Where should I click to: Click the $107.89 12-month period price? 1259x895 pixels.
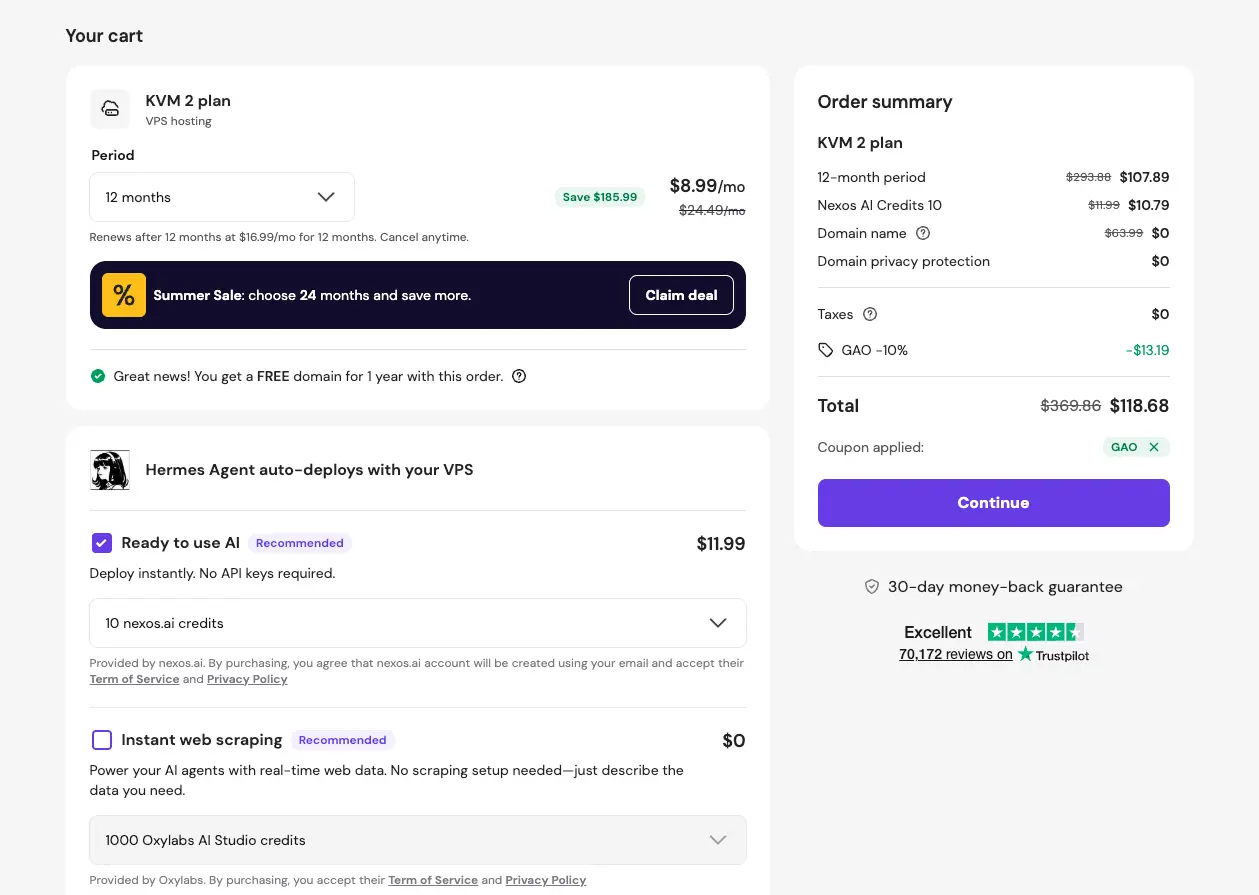click(x=1144, y=177)
